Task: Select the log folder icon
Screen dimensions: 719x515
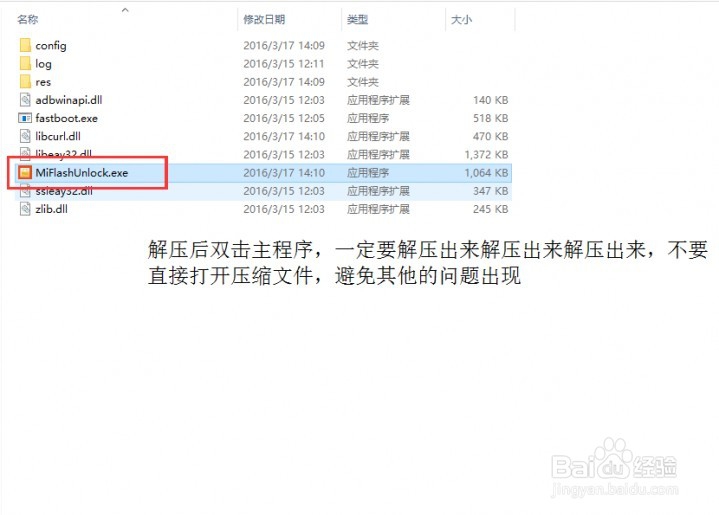Action: (25, 63)
